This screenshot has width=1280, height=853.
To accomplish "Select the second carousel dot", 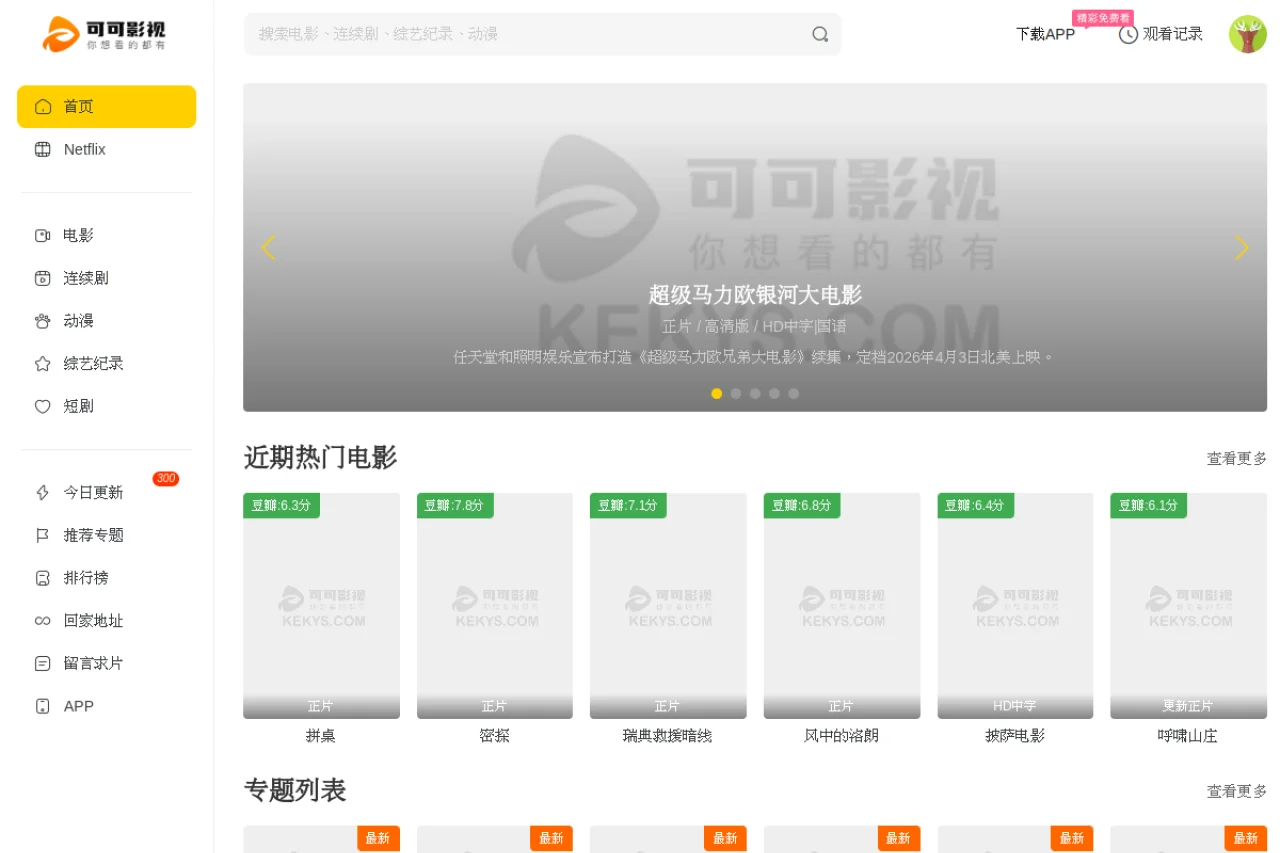I will [736, 394].
